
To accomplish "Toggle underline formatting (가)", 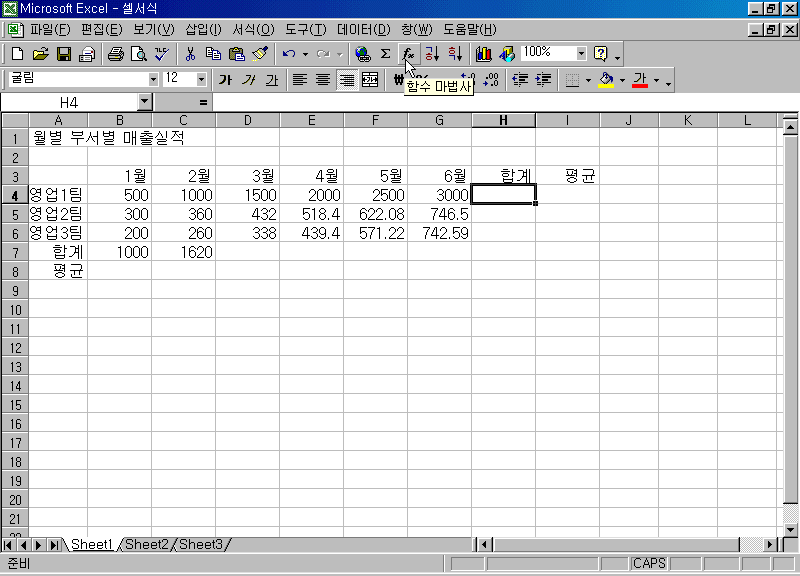I will 272,80.
